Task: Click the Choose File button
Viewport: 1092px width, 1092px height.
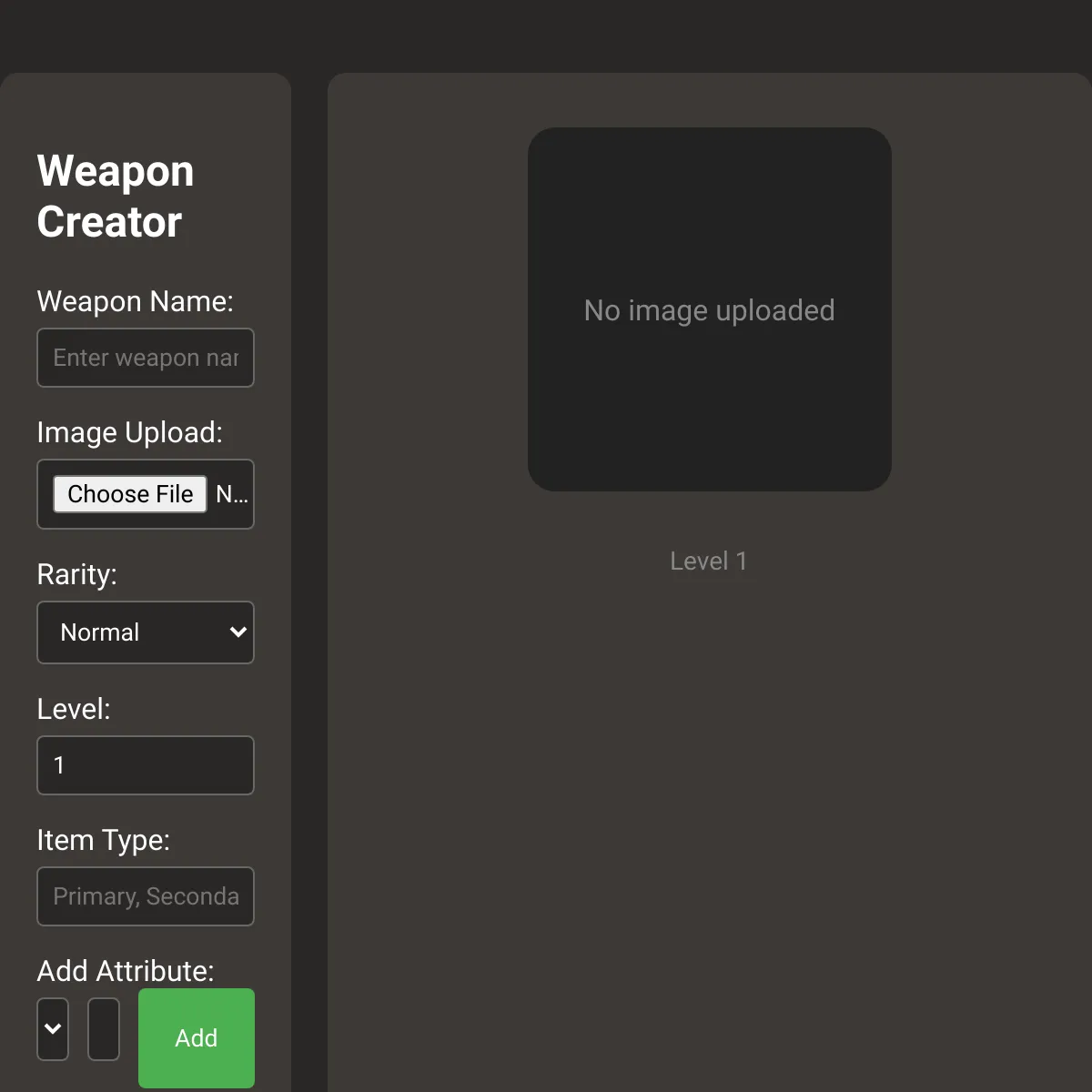Action: [x=130, y=494]
